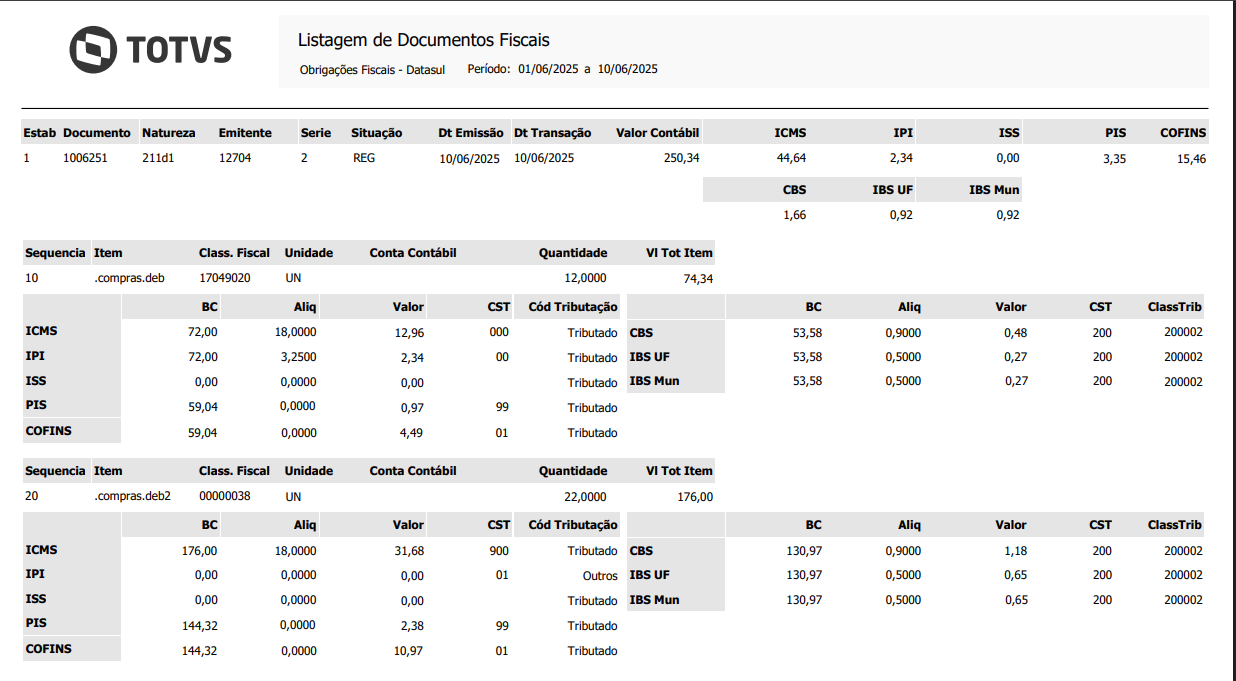Select PIS valor 2,38 in sequence 20
1236x681 pixels.
click(412, 626)
